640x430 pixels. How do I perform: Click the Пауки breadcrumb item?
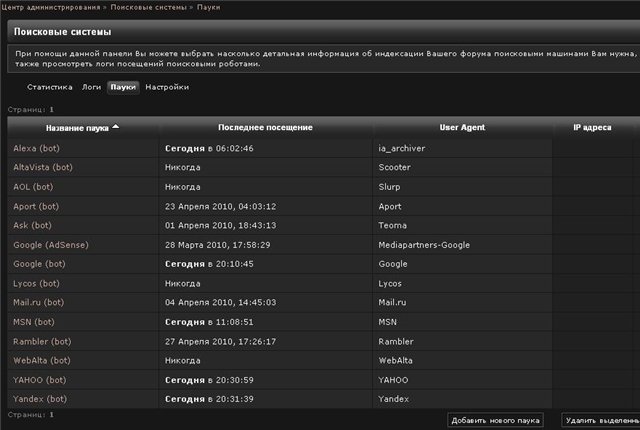[x=209, y=7]
